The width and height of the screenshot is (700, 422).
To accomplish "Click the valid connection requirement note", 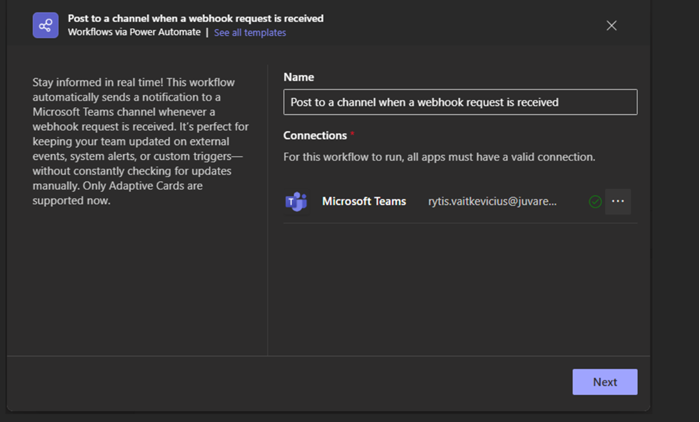I will click(439, 157).
